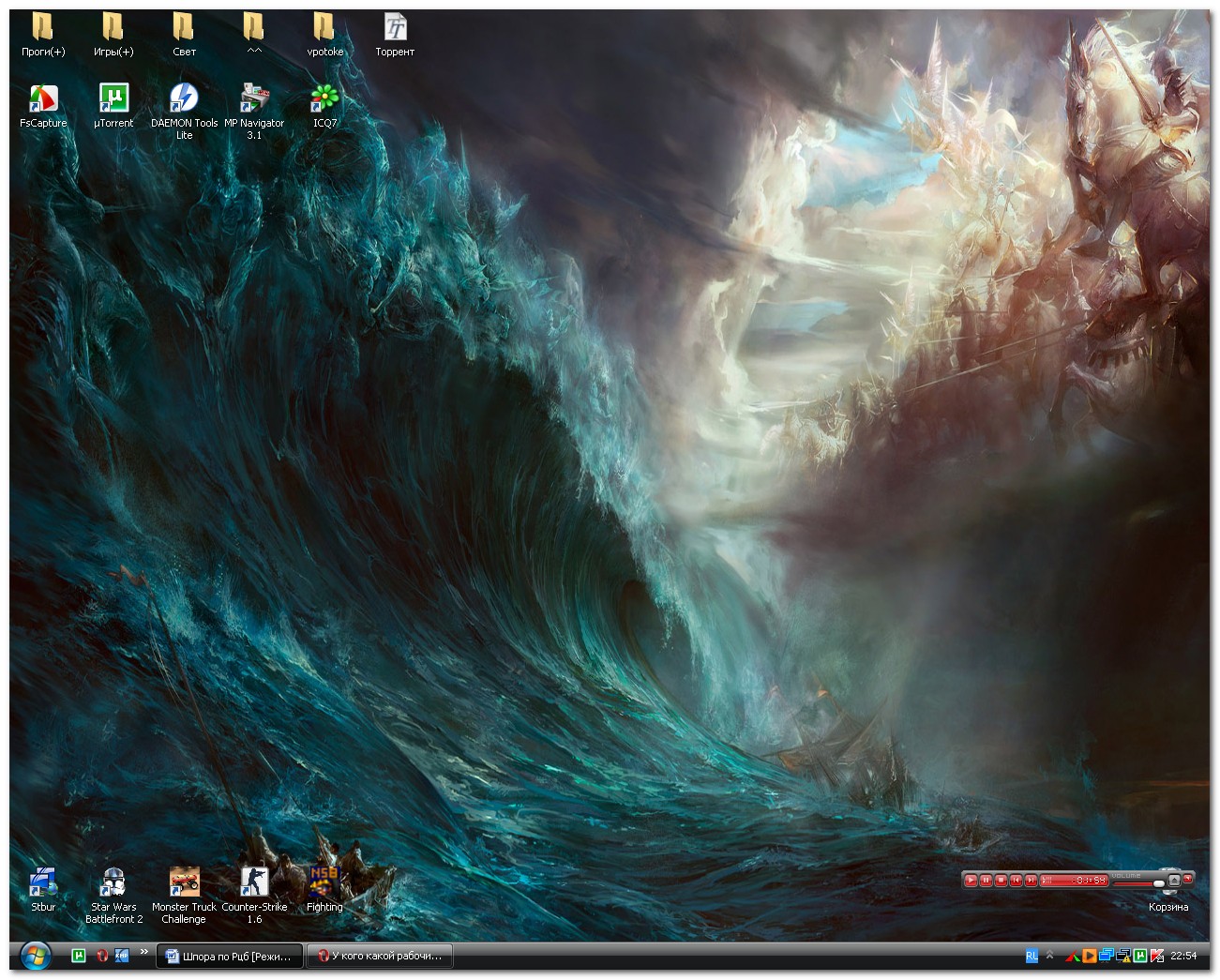Switch to У кого какой рабочи taskbar window
The width and height of the screenshot is (1220, 980).
pos(380,956)
